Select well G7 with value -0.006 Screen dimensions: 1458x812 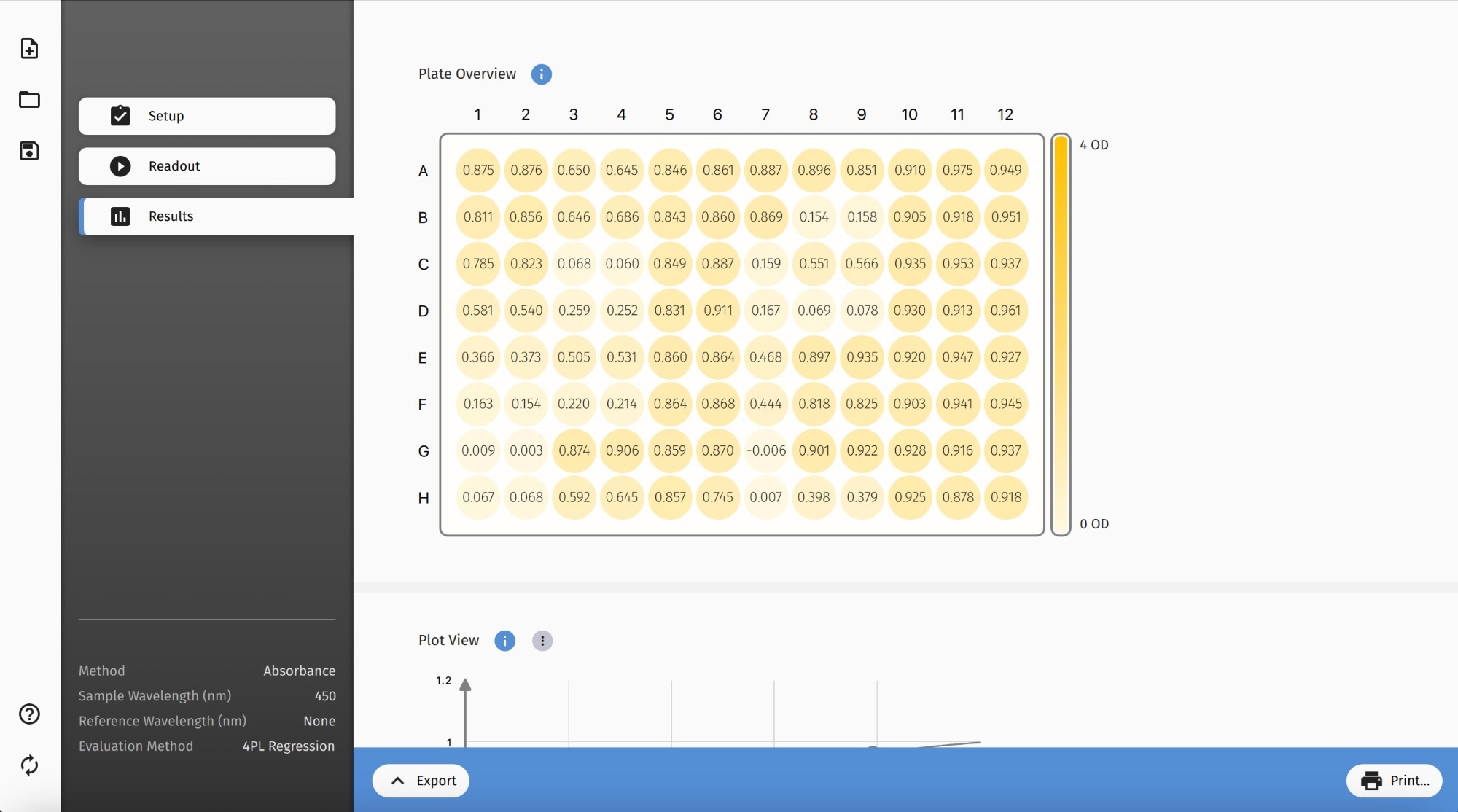[x=766, y=451]
